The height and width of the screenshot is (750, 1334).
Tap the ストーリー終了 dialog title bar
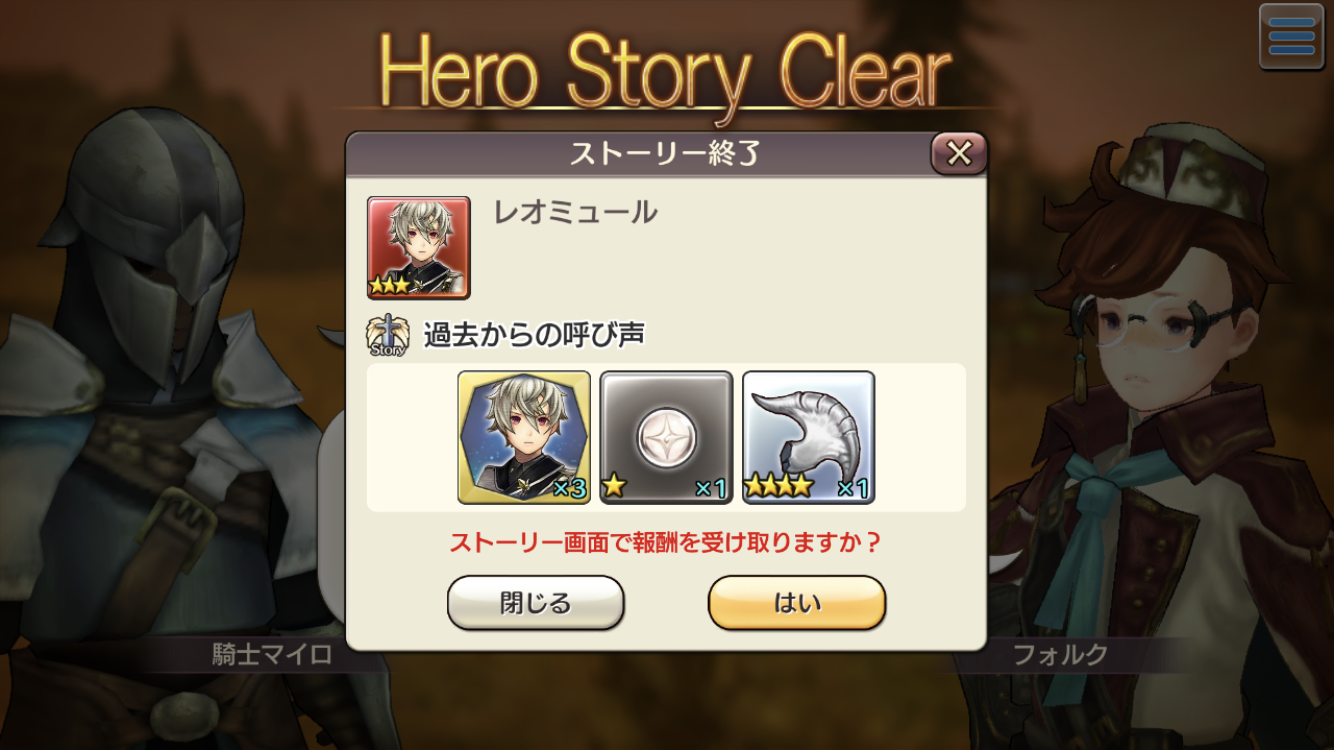(666, 153)
